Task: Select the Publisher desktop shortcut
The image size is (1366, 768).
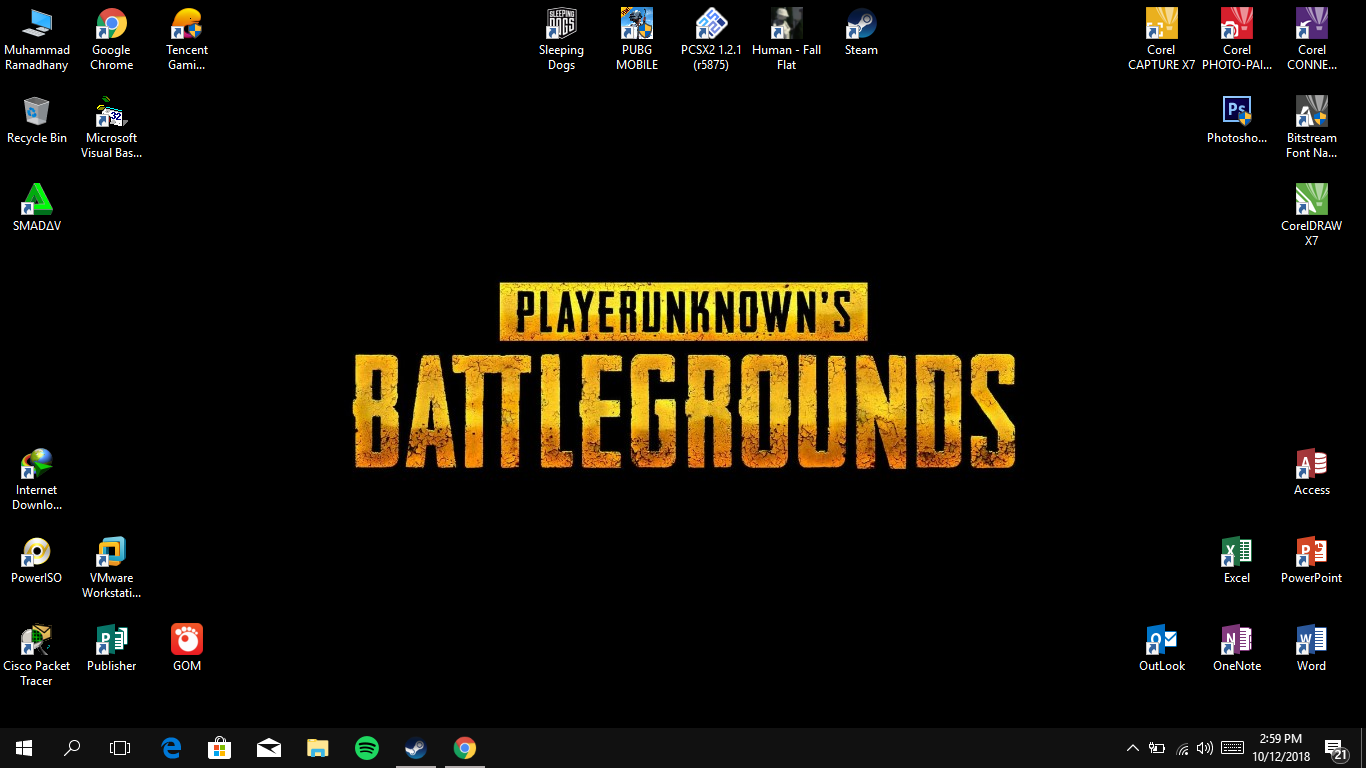Action: tap(111, 648)
